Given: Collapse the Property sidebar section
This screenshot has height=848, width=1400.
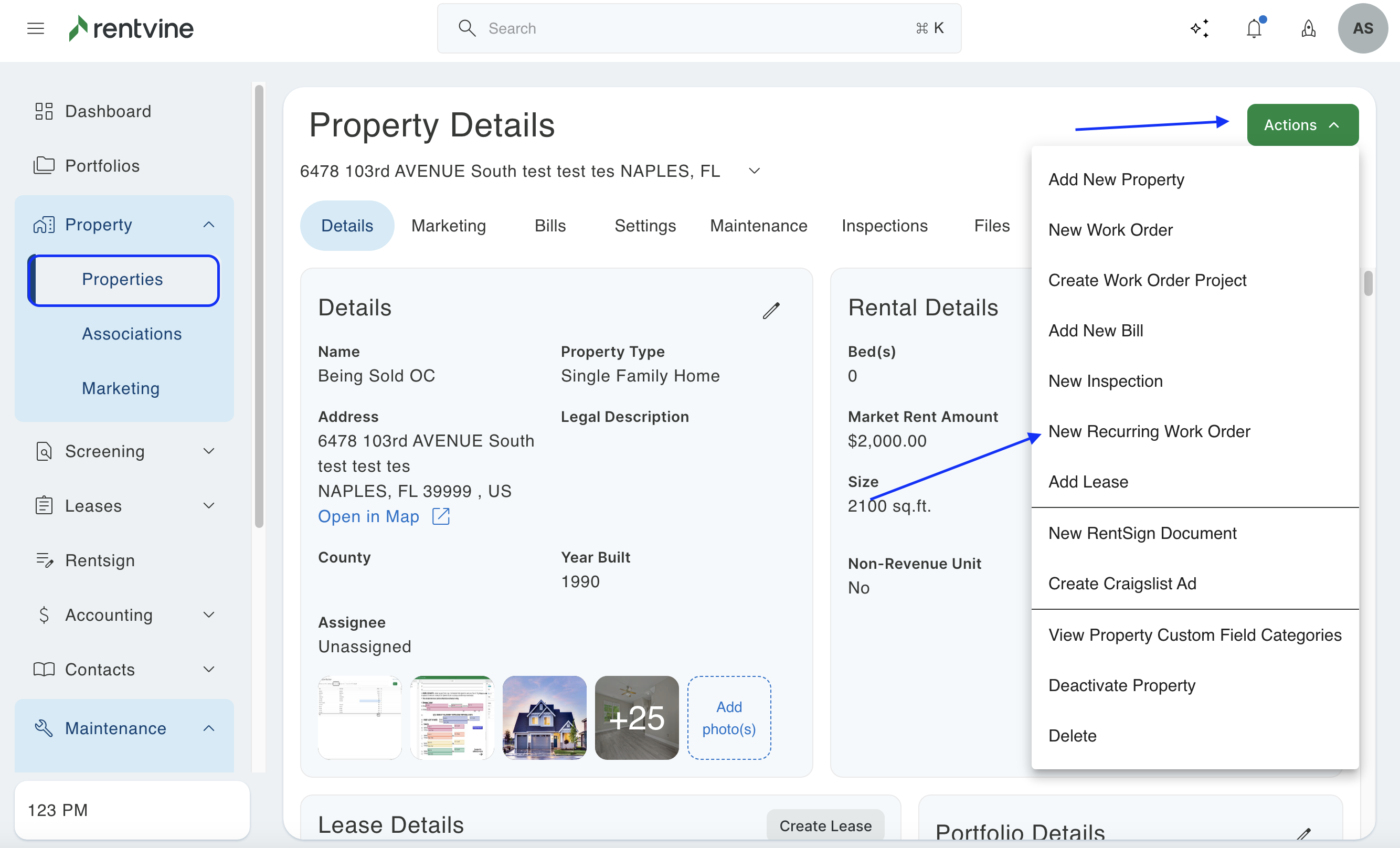Looking at the screenshot, I should (209, 225).
